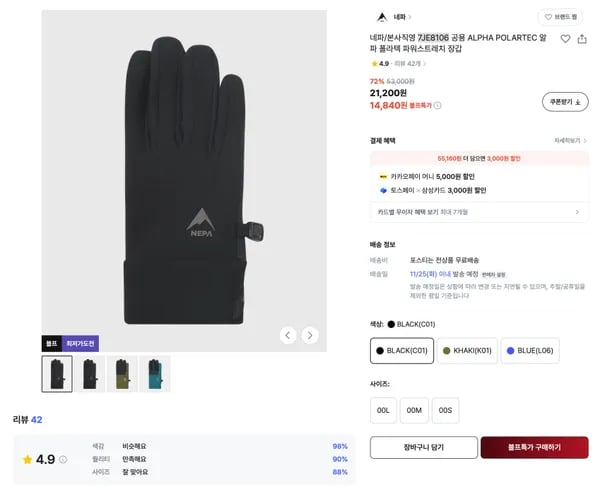Click the heart wishlist icon beside the title
The image size is (600, 490).
coord(565,39)
